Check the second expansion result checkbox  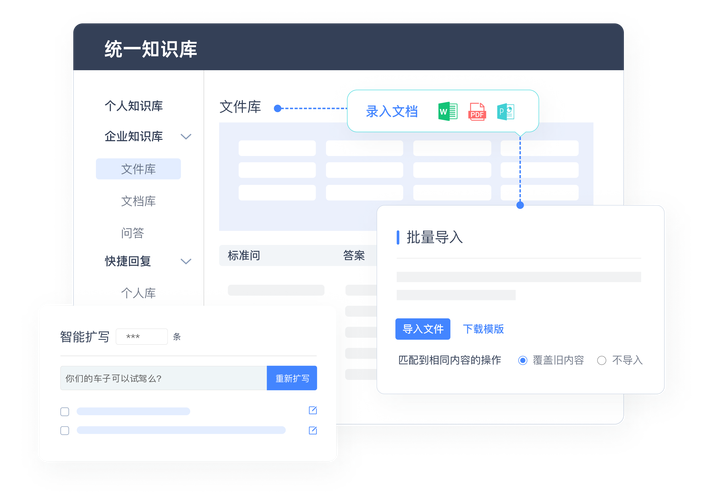tap(65, 431)
